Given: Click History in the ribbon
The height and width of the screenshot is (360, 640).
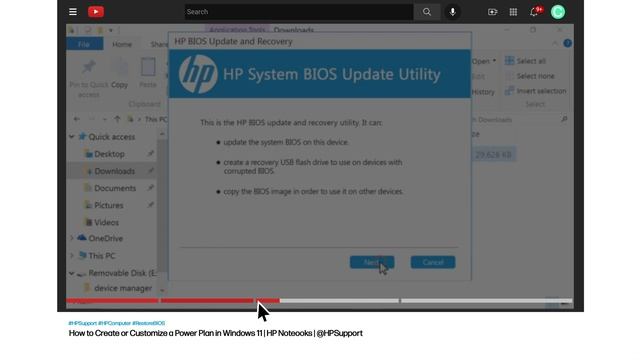Looking at the screenshot, I should 483,92.
